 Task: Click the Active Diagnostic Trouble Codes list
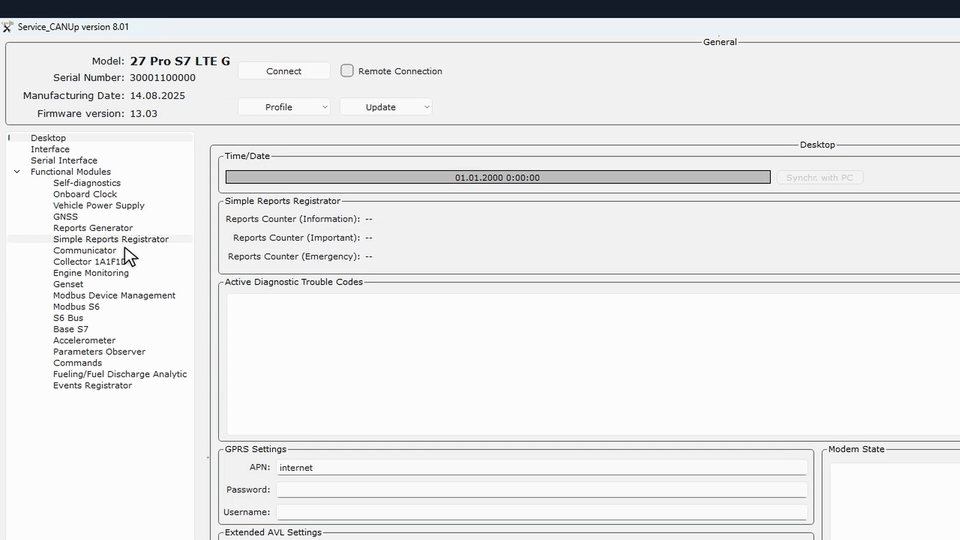click(x=593, y=364)
